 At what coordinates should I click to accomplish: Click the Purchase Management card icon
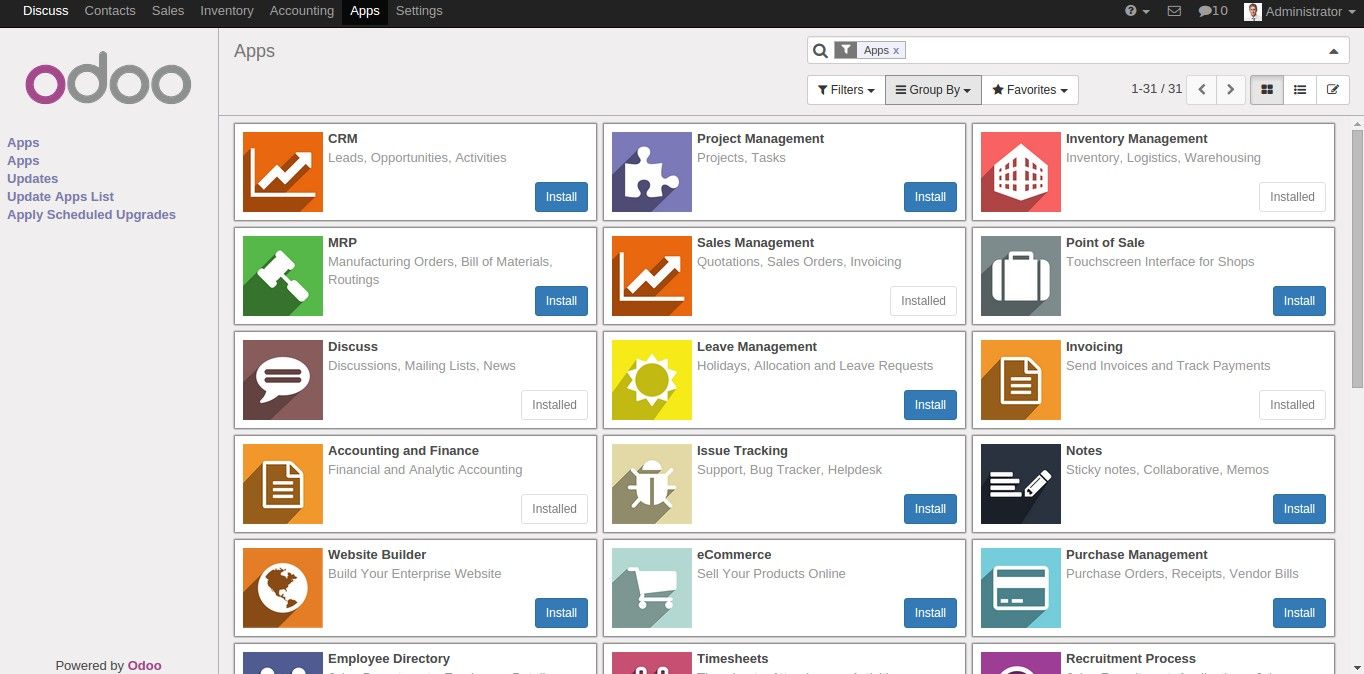point(1021,588)
